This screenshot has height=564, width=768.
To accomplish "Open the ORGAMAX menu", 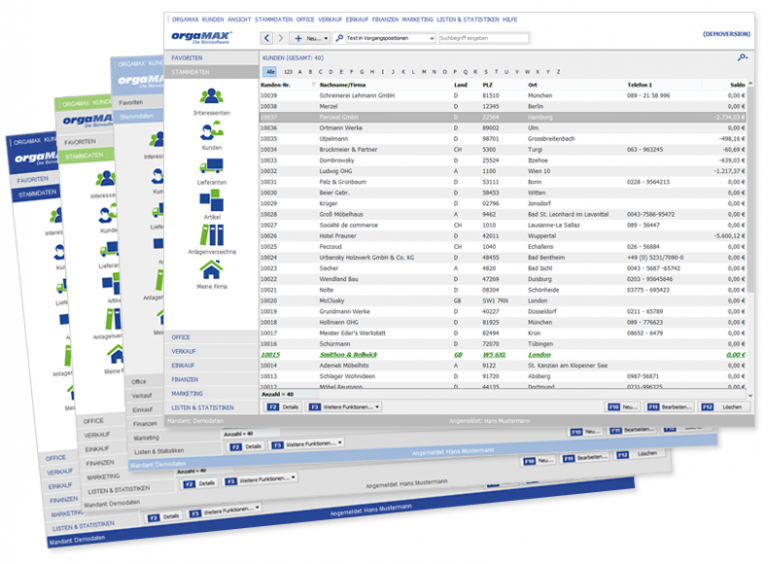I will [185, 20].
